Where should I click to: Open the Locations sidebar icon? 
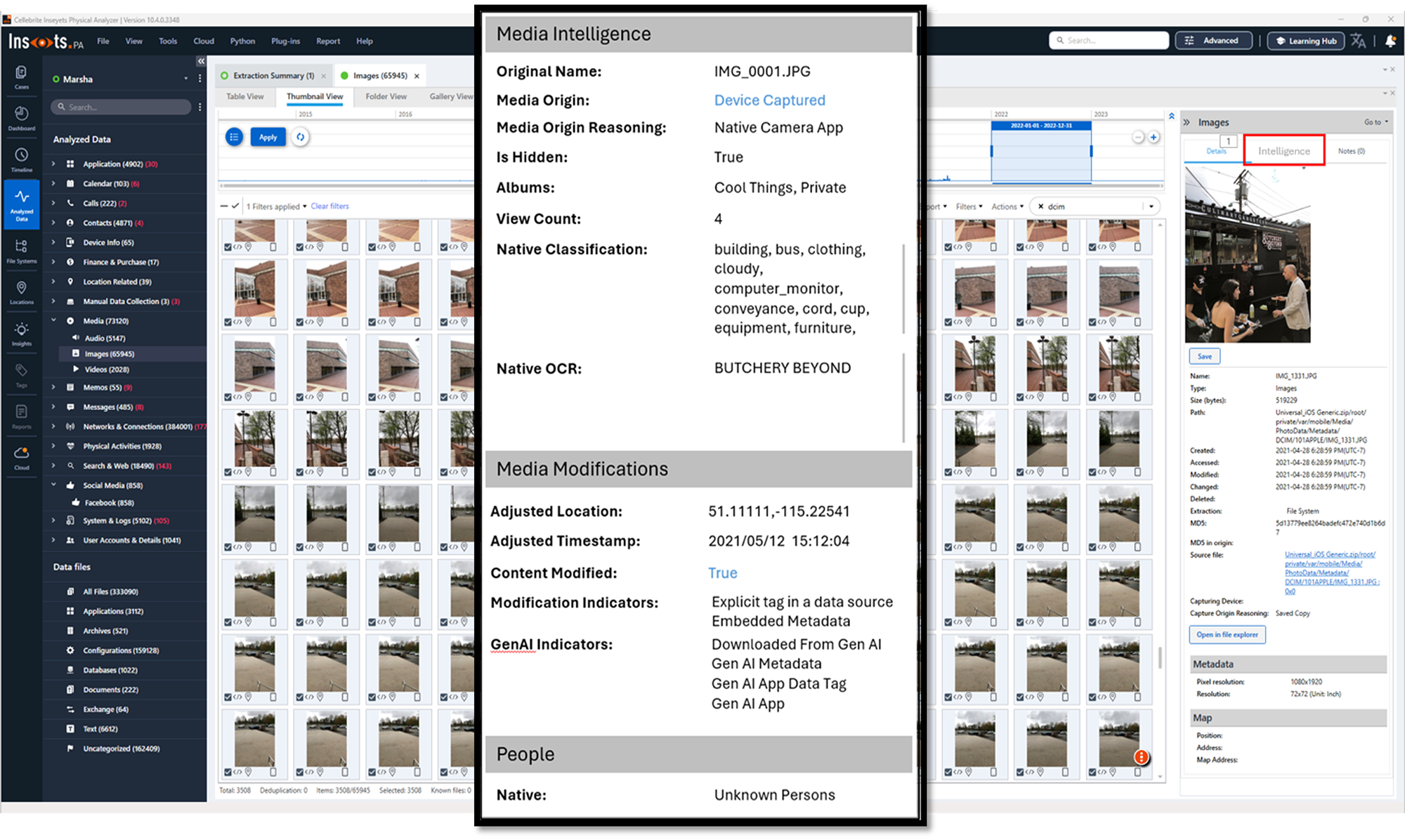pos(21,292)
